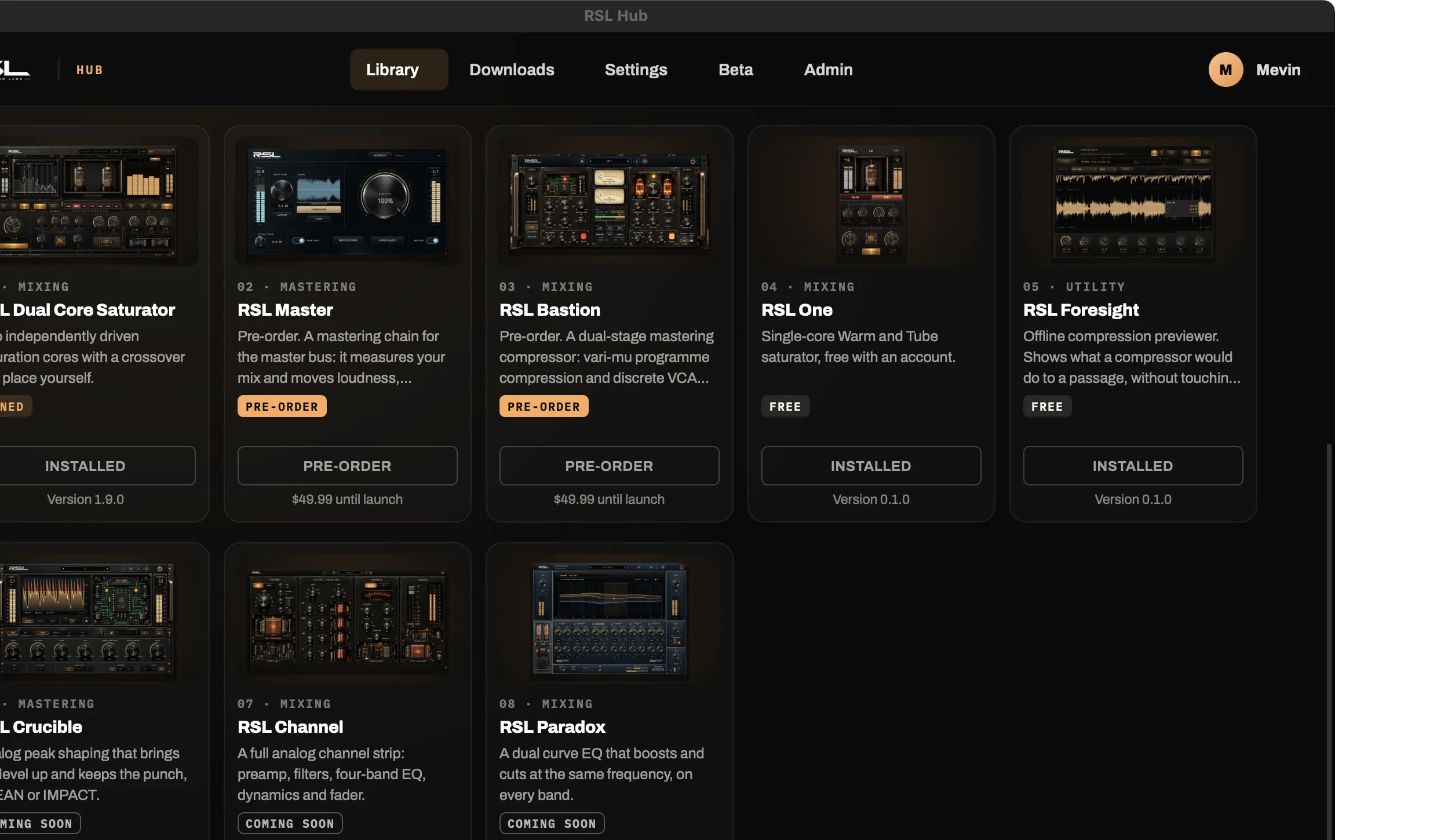Select the RSL Foresight title

(x=1081, y=310)
